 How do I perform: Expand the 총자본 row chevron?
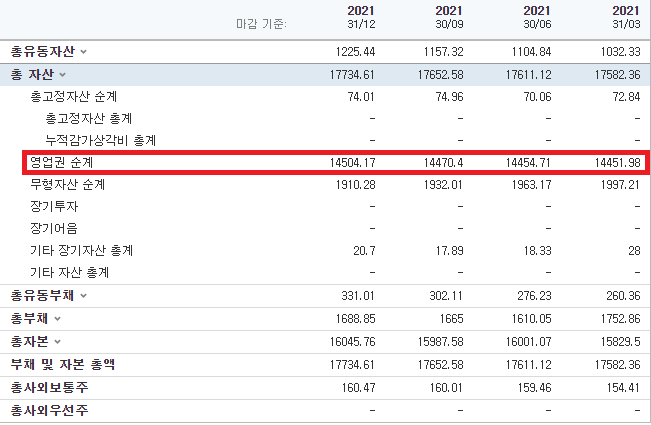click(x=57, y=342)
